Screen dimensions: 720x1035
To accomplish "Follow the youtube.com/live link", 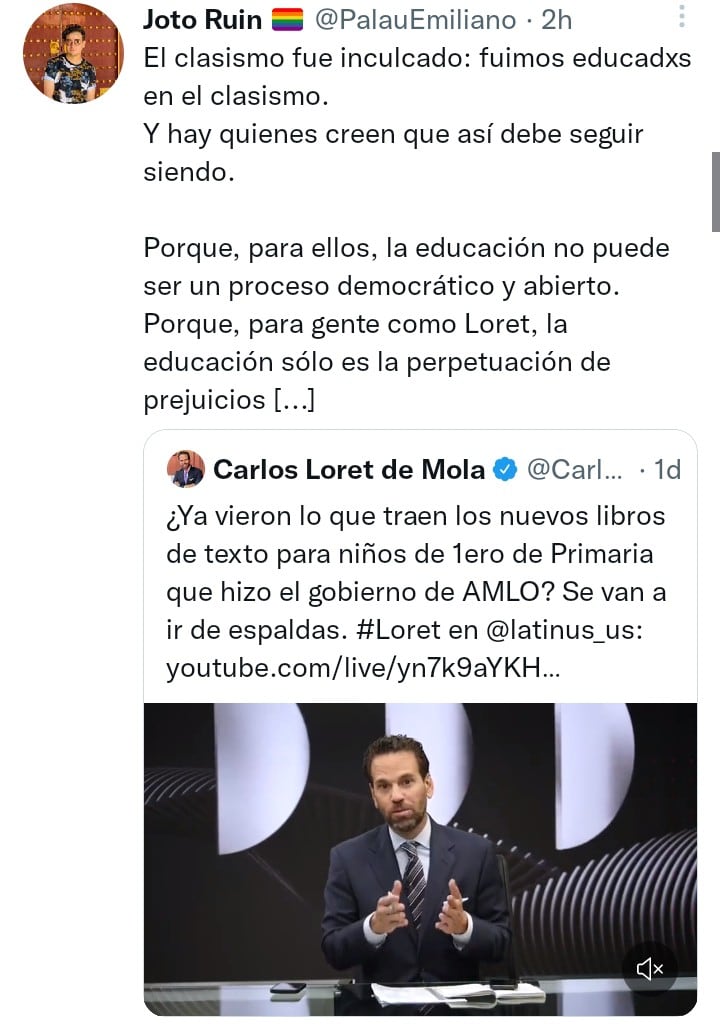I will tap(363, 667).
